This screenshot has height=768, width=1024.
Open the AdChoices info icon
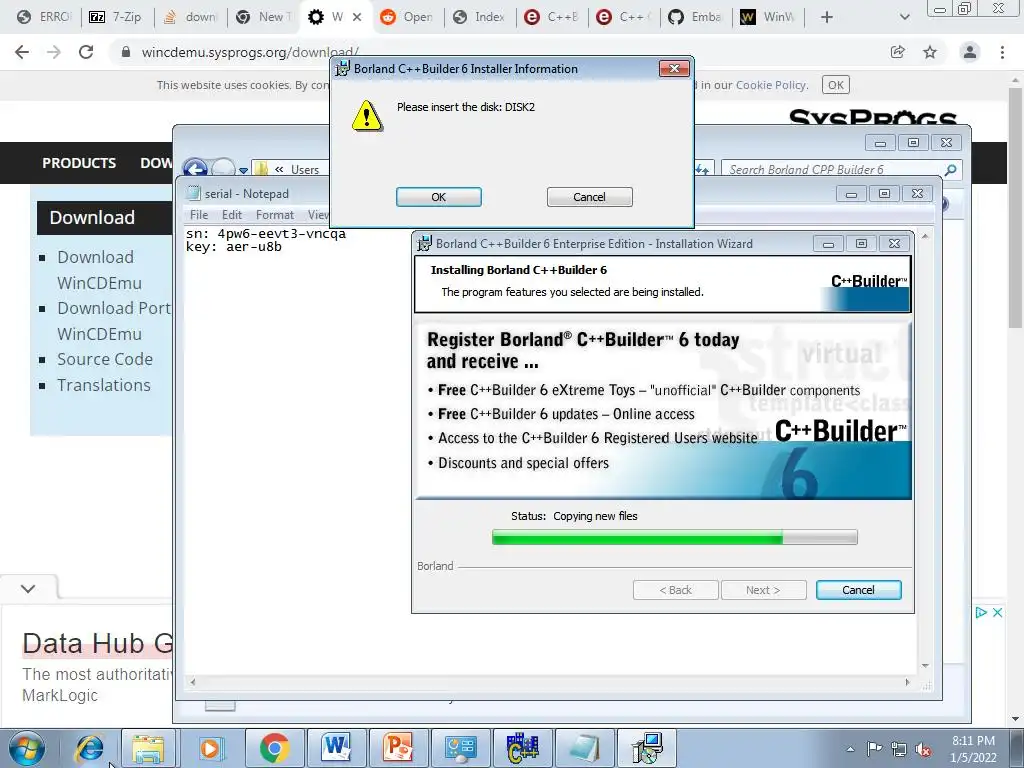981,613
